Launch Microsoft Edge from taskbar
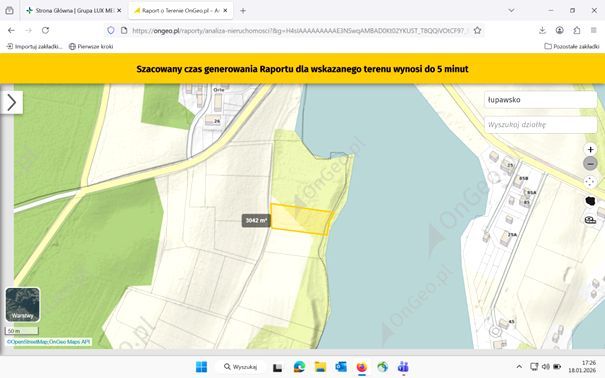This screenshot has height=378, width=605. 299,367
